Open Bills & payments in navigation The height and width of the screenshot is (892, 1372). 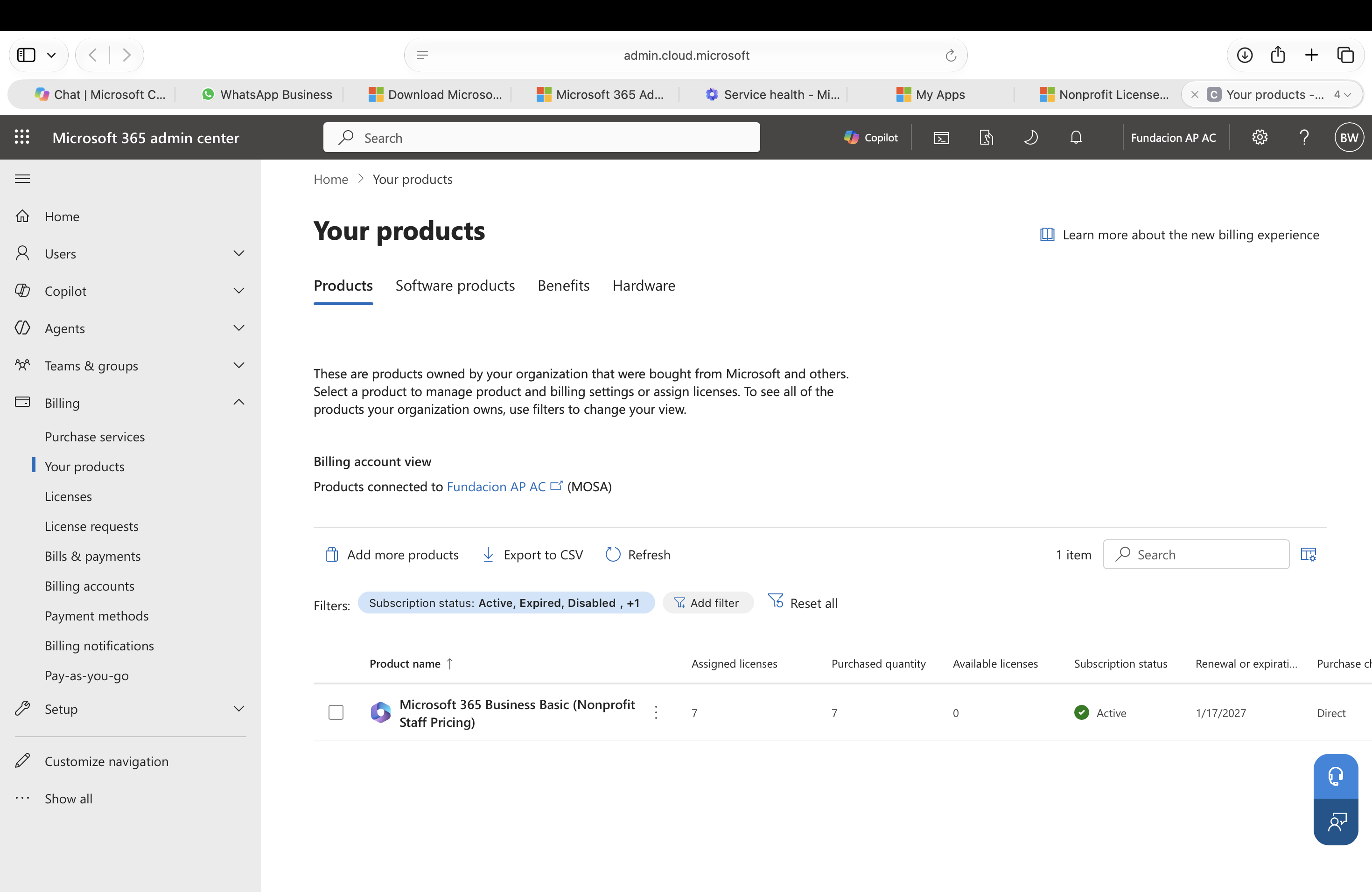click(92, 556)
